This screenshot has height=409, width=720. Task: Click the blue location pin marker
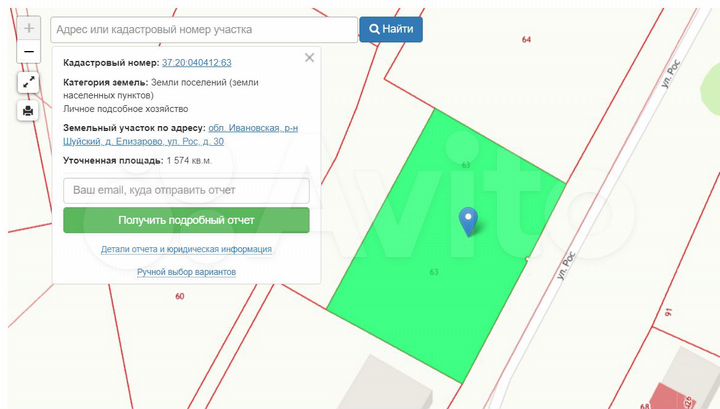click(468, 221)
